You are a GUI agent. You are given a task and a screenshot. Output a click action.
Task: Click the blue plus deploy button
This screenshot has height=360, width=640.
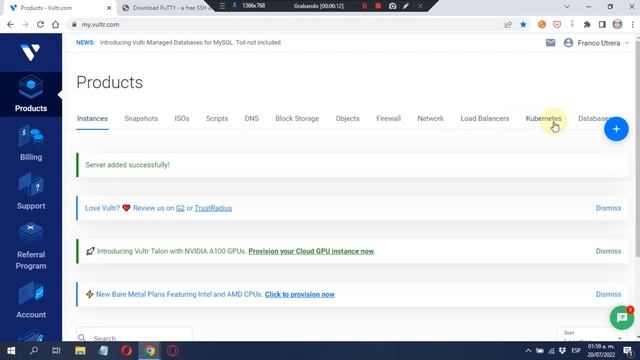tap(616, 129)
